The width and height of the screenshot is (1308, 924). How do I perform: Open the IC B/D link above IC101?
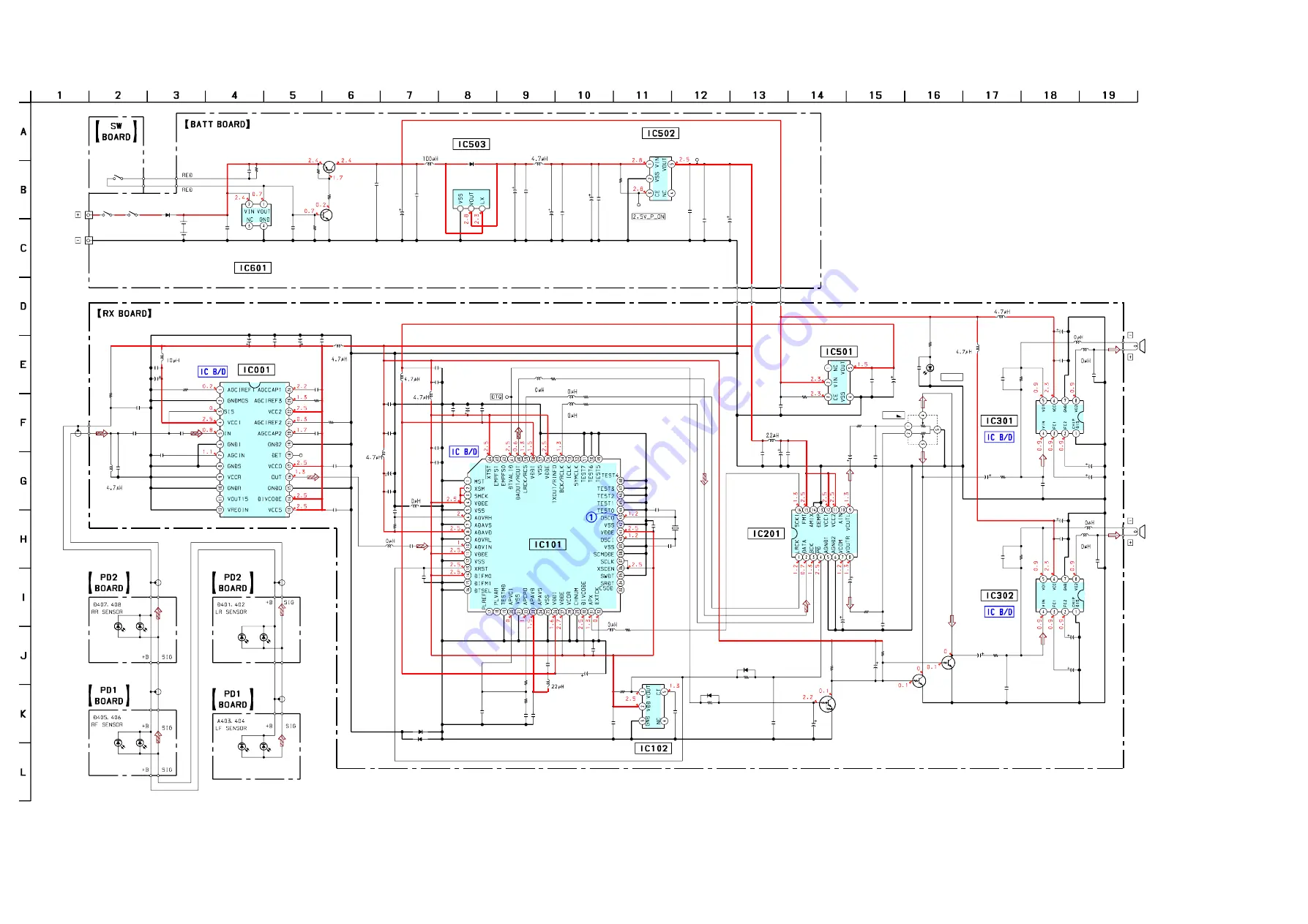pos(464,452)
